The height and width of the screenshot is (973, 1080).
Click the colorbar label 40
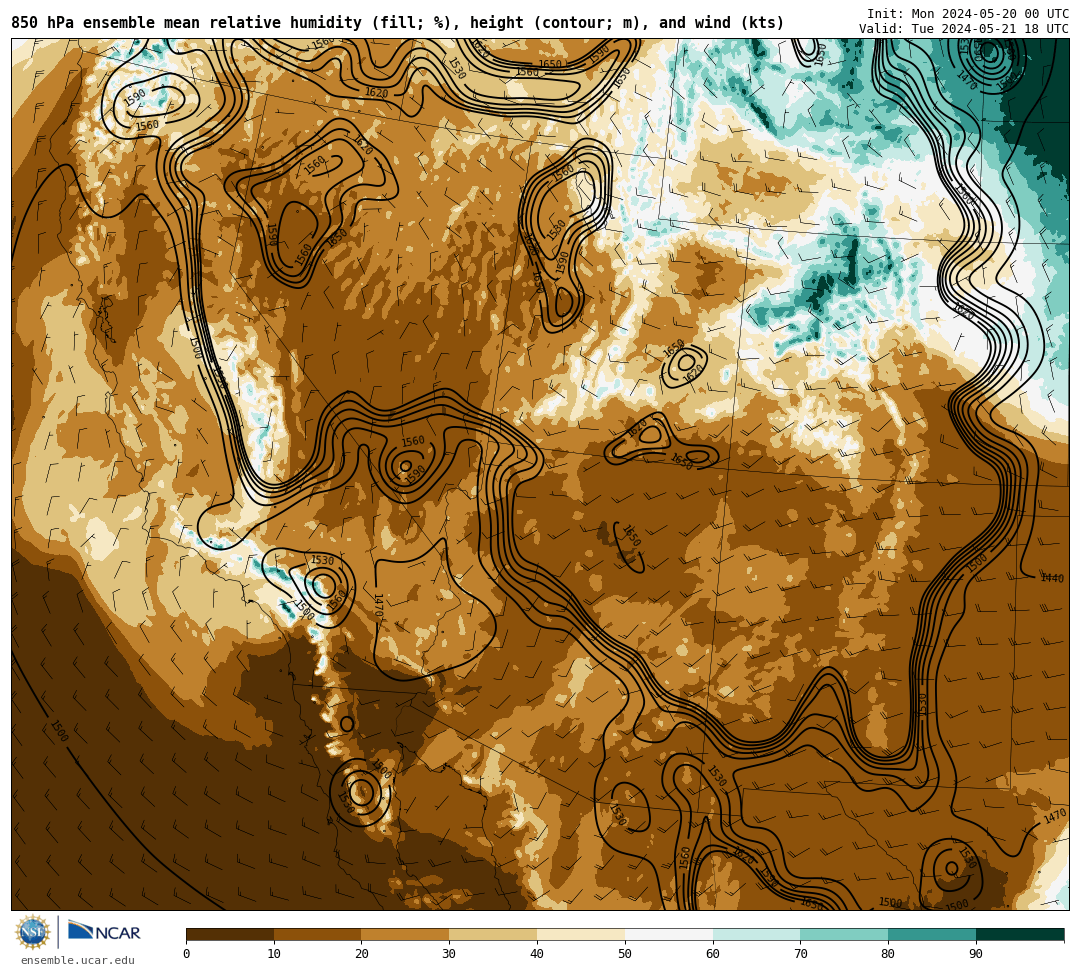(537, 954)
